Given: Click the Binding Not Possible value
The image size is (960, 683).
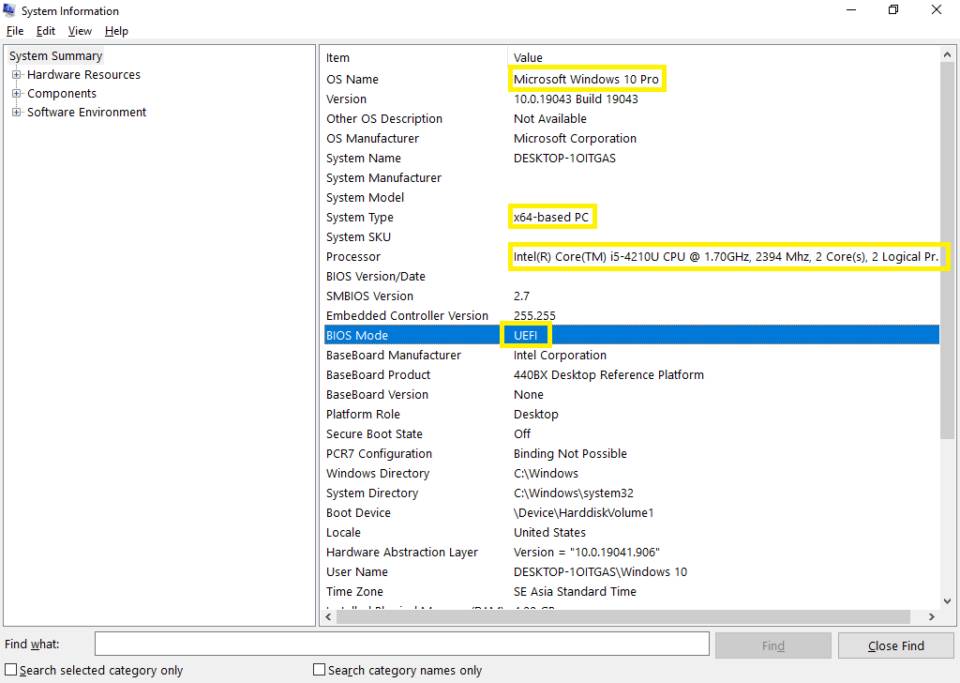Looking at the screenshot, I should coord(570,453).
